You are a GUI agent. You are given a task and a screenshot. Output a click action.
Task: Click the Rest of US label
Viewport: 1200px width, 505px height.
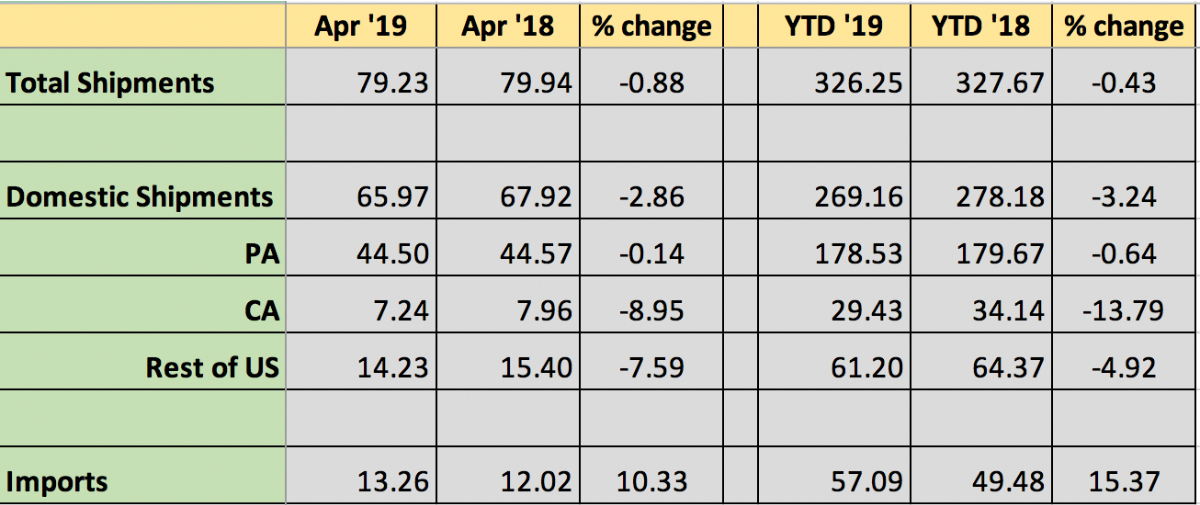212,368
